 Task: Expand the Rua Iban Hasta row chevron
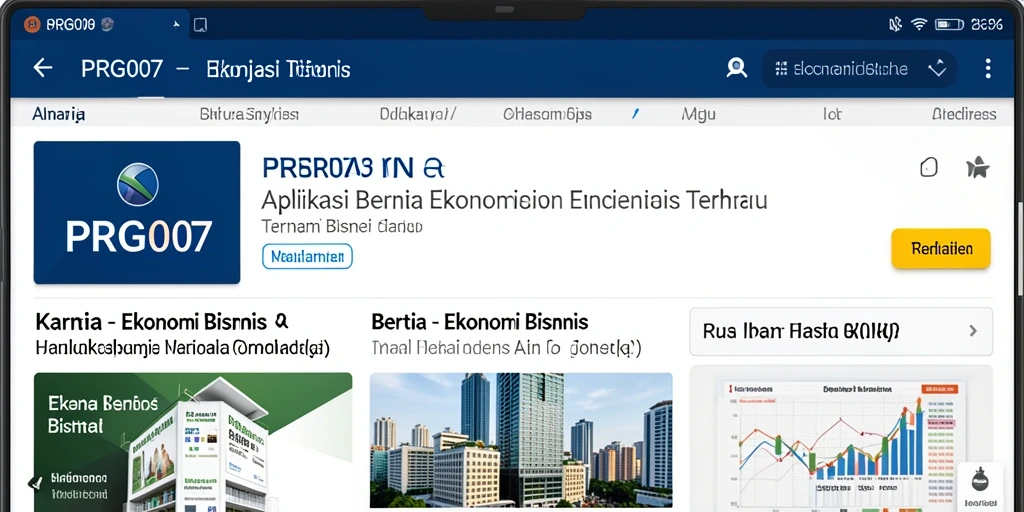pos(973,331)
